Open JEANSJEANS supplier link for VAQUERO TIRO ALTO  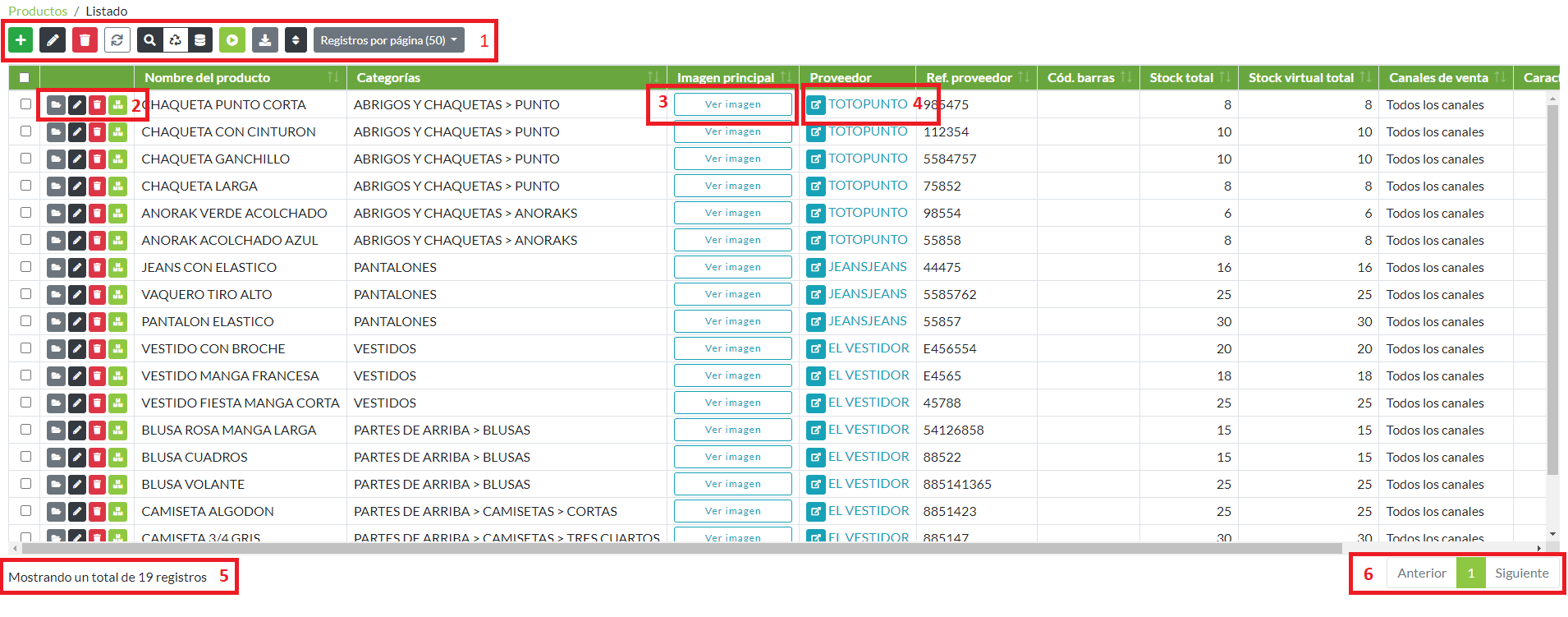[867, 294]
